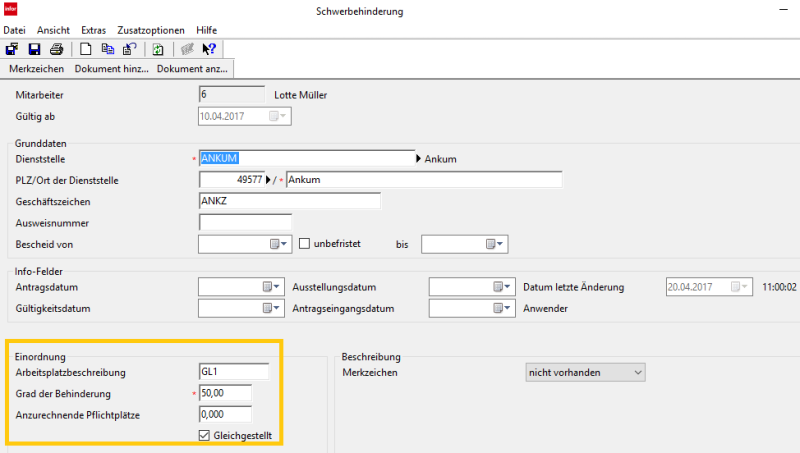
Task: Click the Infor logo in the title bar
Action: (11, 9)
